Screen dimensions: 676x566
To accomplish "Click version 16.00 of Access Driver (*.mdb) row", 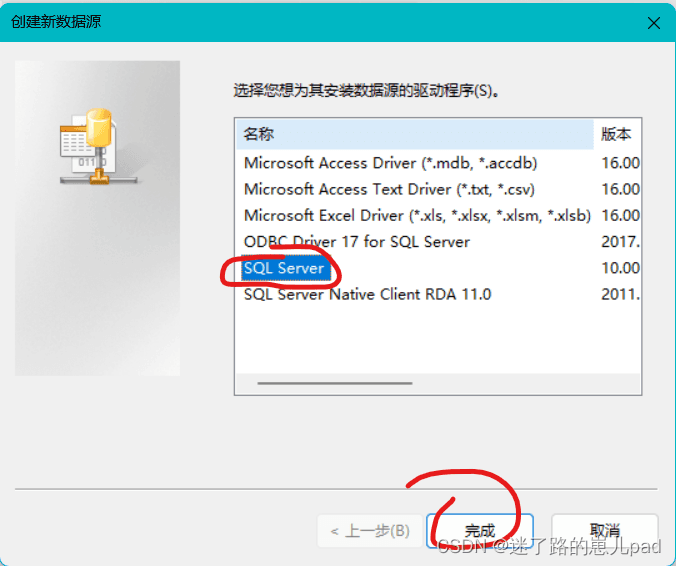I will pos(620,163).
